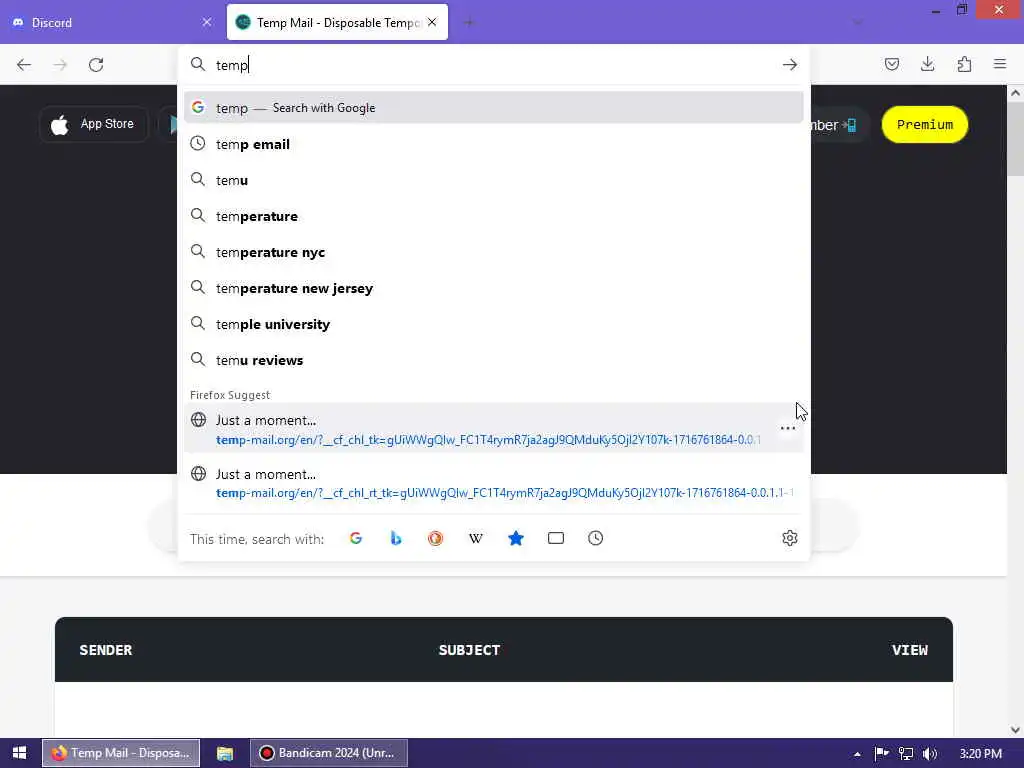Click the VIEW column header
Image resolution: width=1024 pixels, height=768 pixels.
tap(910, 650)
